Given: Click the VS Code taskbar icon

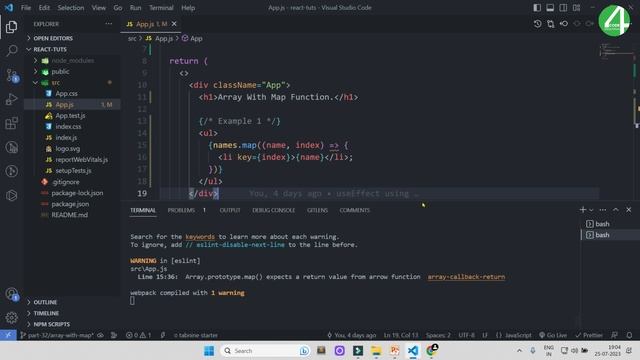Looking at the screenshot, I should pyautogui.click(x=413, y=351).
